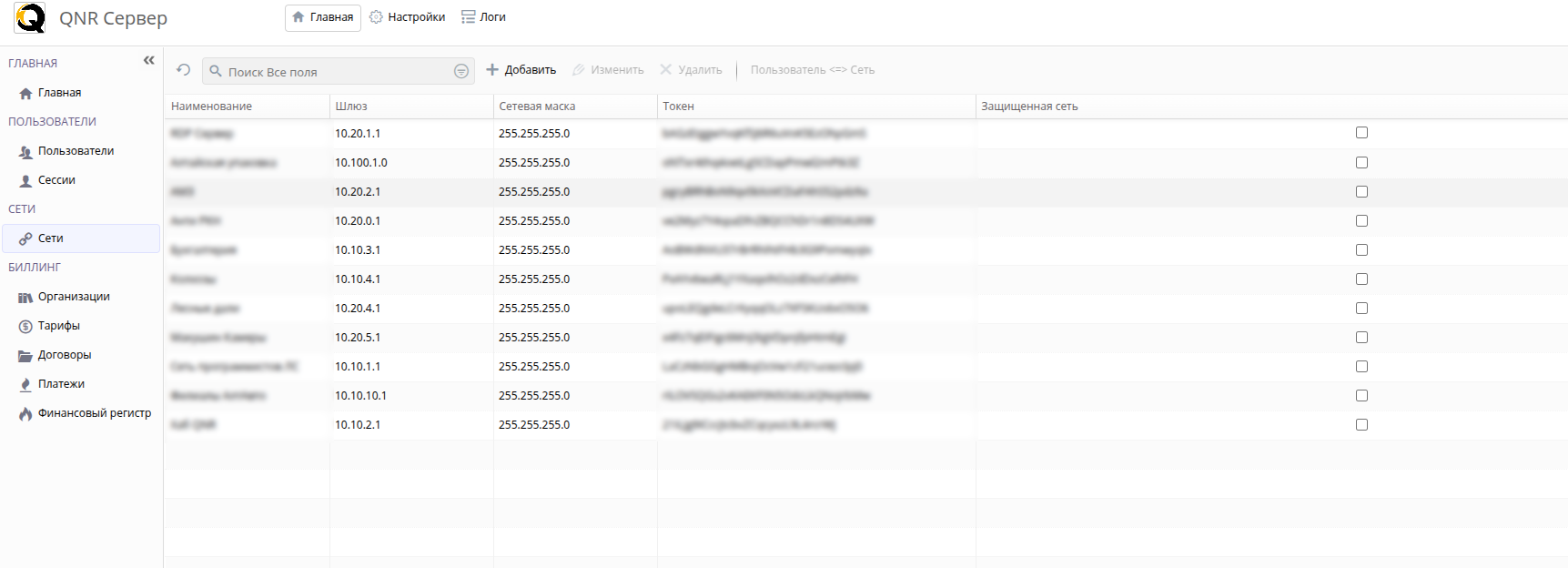Screen dimensions: 1568x568
Task: Sort by the Защищенная сеть column header
Action: click(x=1271, y=106)
